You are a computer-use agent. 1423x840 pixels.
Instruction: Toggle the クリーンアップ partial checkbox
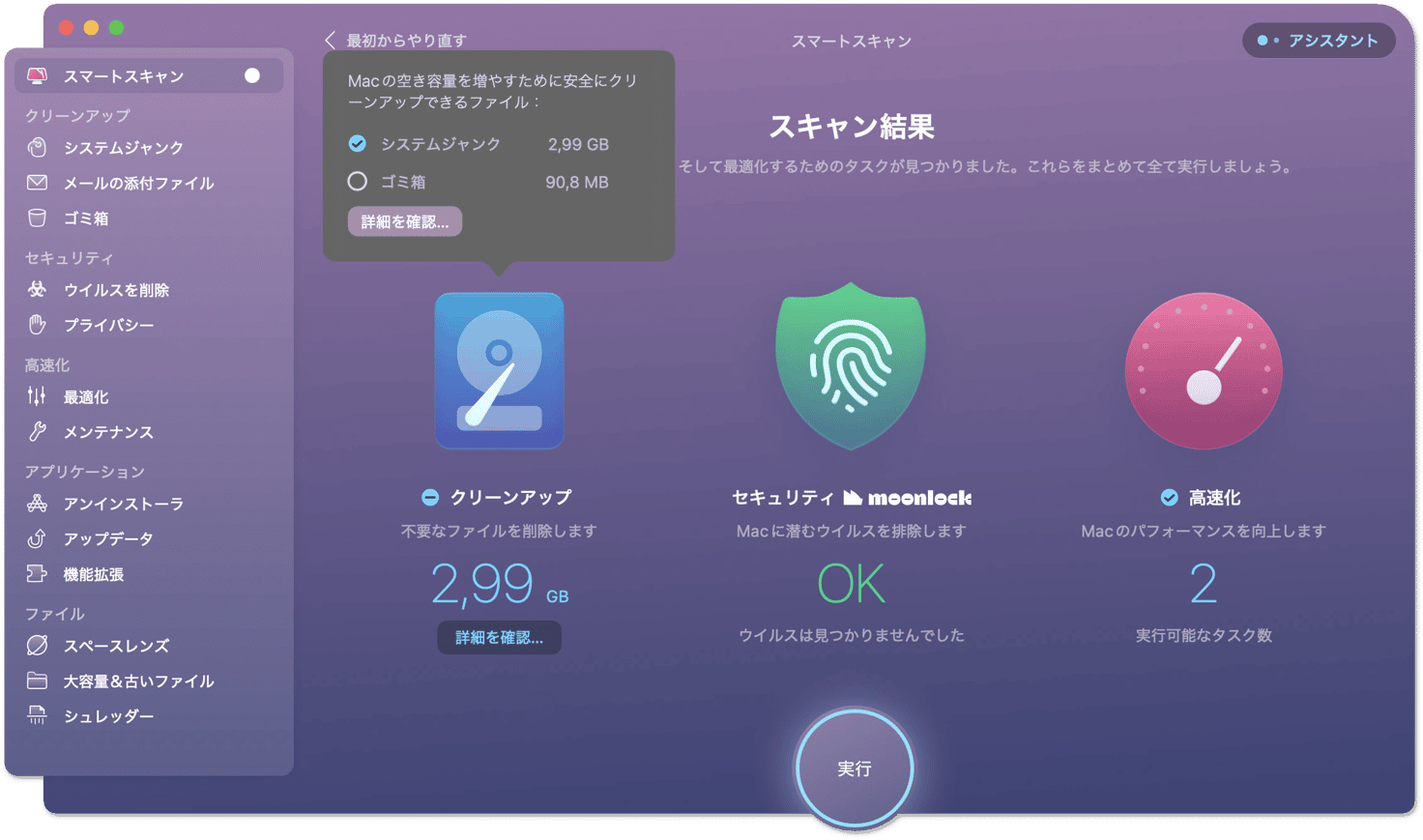[x=430, y=497]
